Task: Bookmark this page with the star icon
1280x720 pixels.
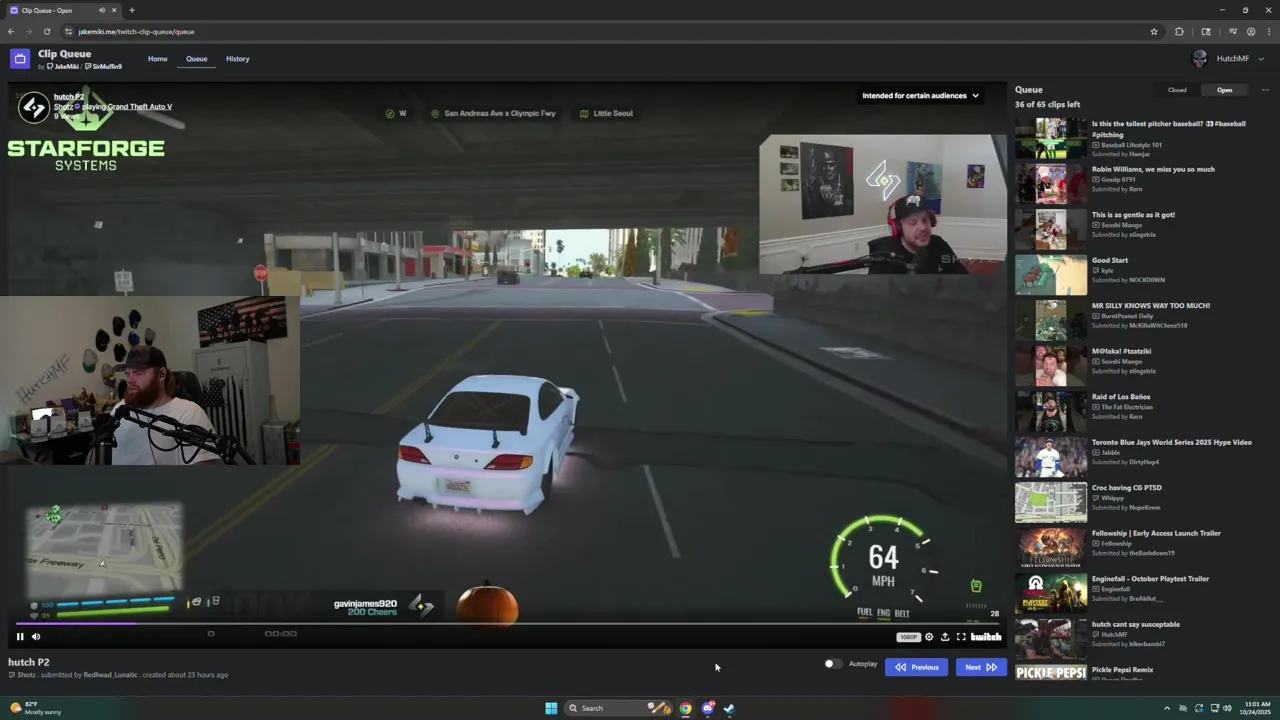Action: point(1154,31)
